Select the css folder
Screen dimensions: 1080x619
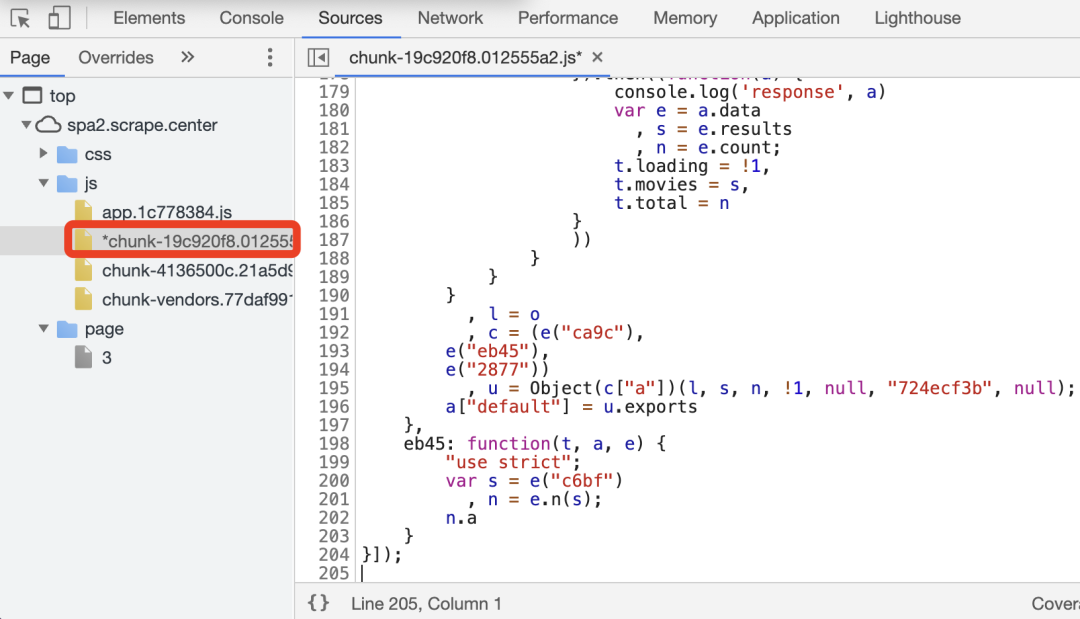click(98, 154)
